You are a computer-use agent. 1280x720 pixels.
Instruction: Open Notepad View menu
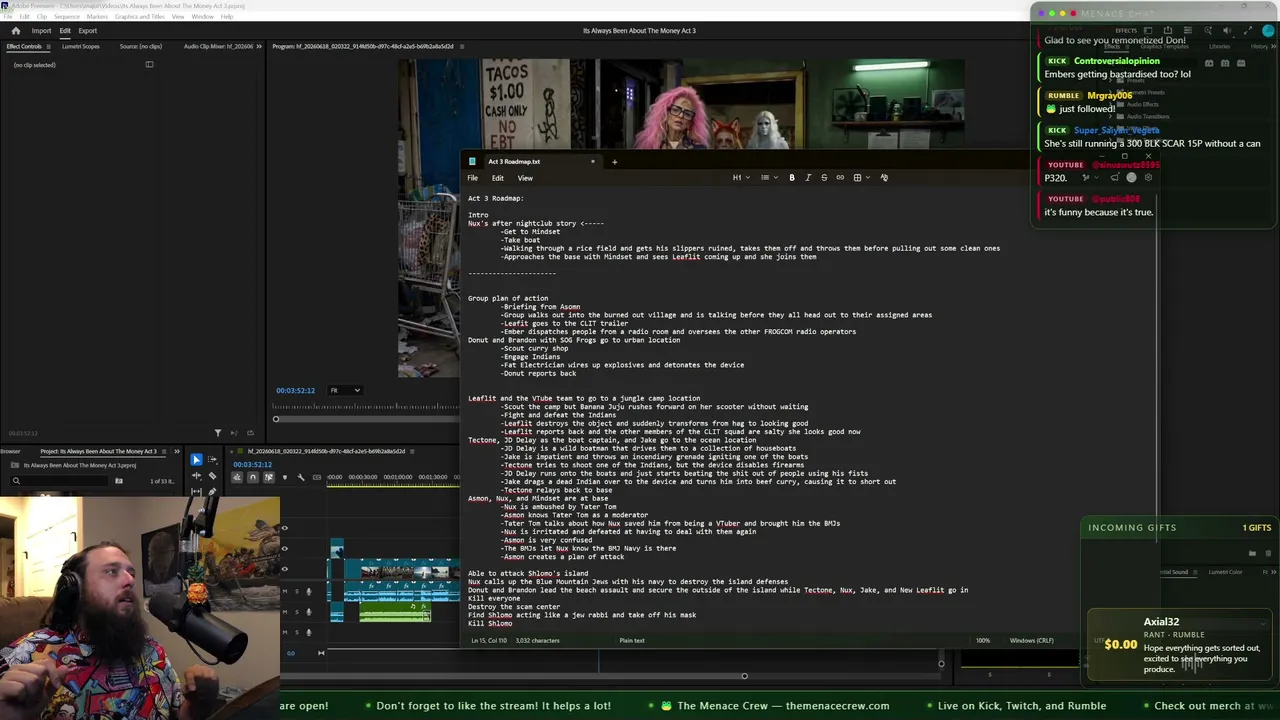tap(525, 178)
